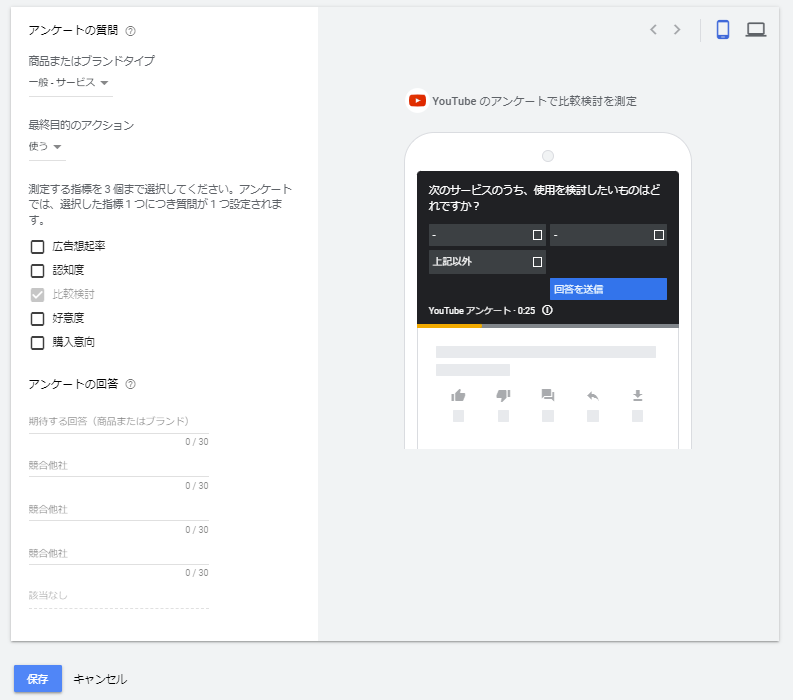Viewport: 793px width, 700px height.
Task: Click the download icon in preview
Action: (x=638, y=396)
